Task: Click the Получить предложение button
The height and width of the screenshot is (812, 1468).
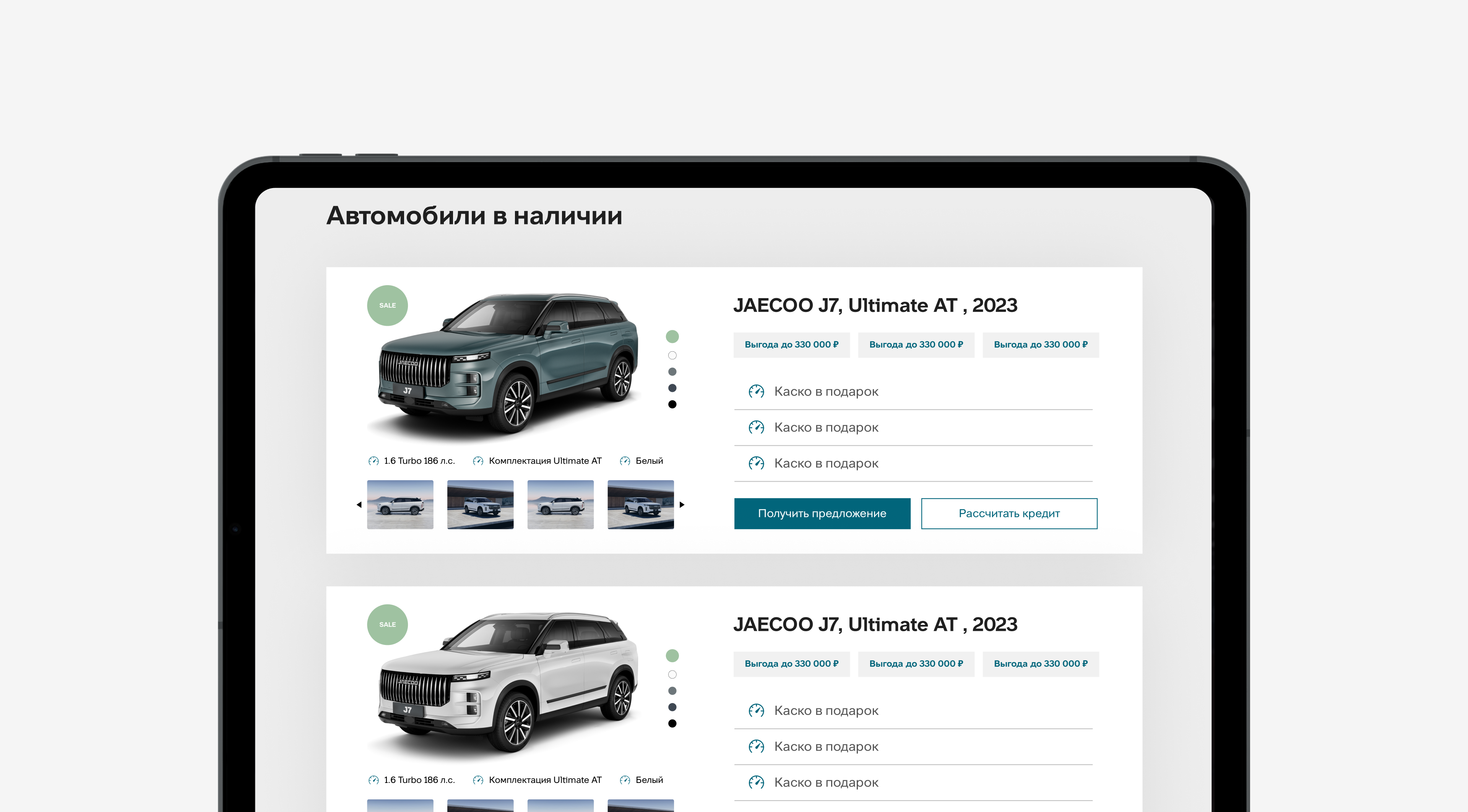Action: [x=822, y=514]
